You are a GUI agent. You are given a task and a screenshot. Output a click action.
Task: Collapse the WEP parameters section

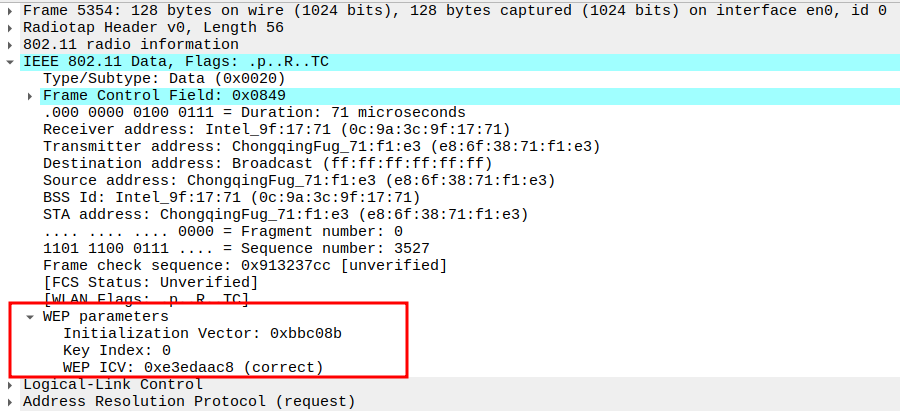pos(31,317)
